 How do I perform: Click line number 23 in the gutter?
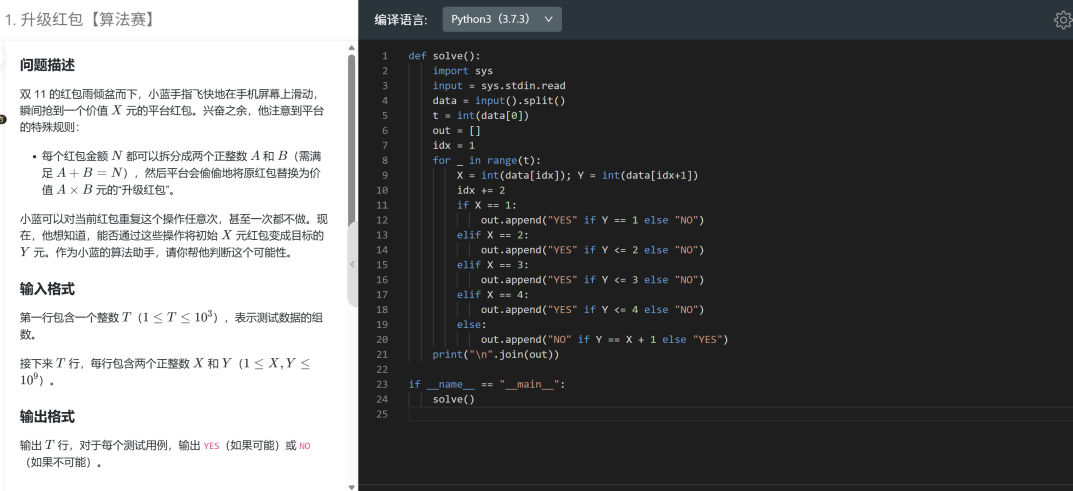coord(384,384)
